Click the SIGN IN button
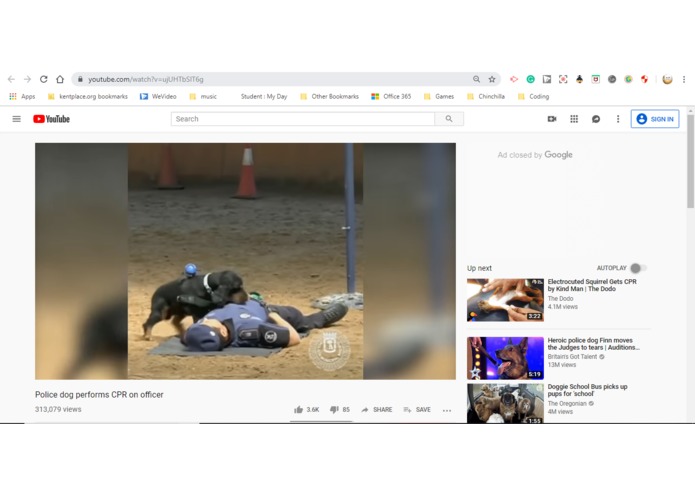The height and width of the screenshot is (494, 695). pos(655,119)
